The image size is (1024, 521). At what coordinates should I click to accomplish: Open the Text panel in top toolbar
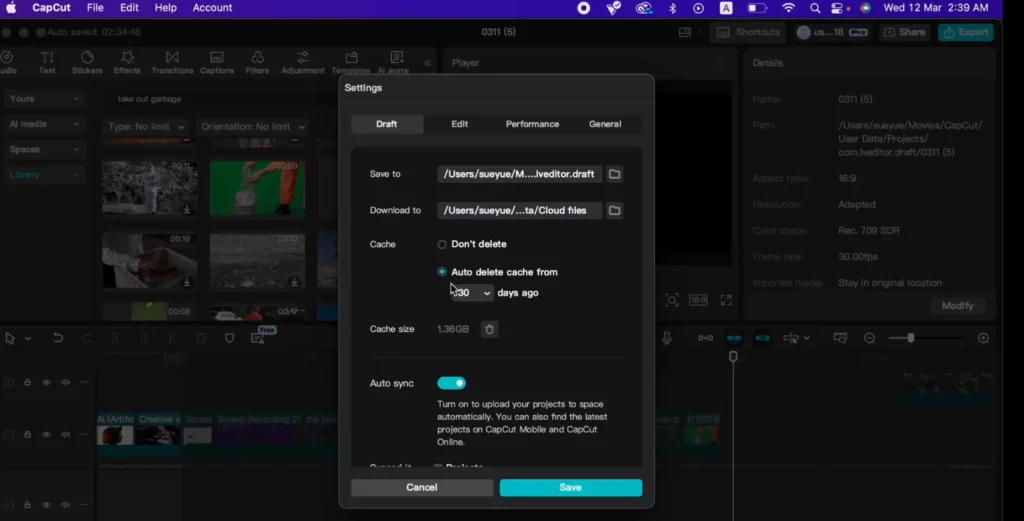pos(47,63)
